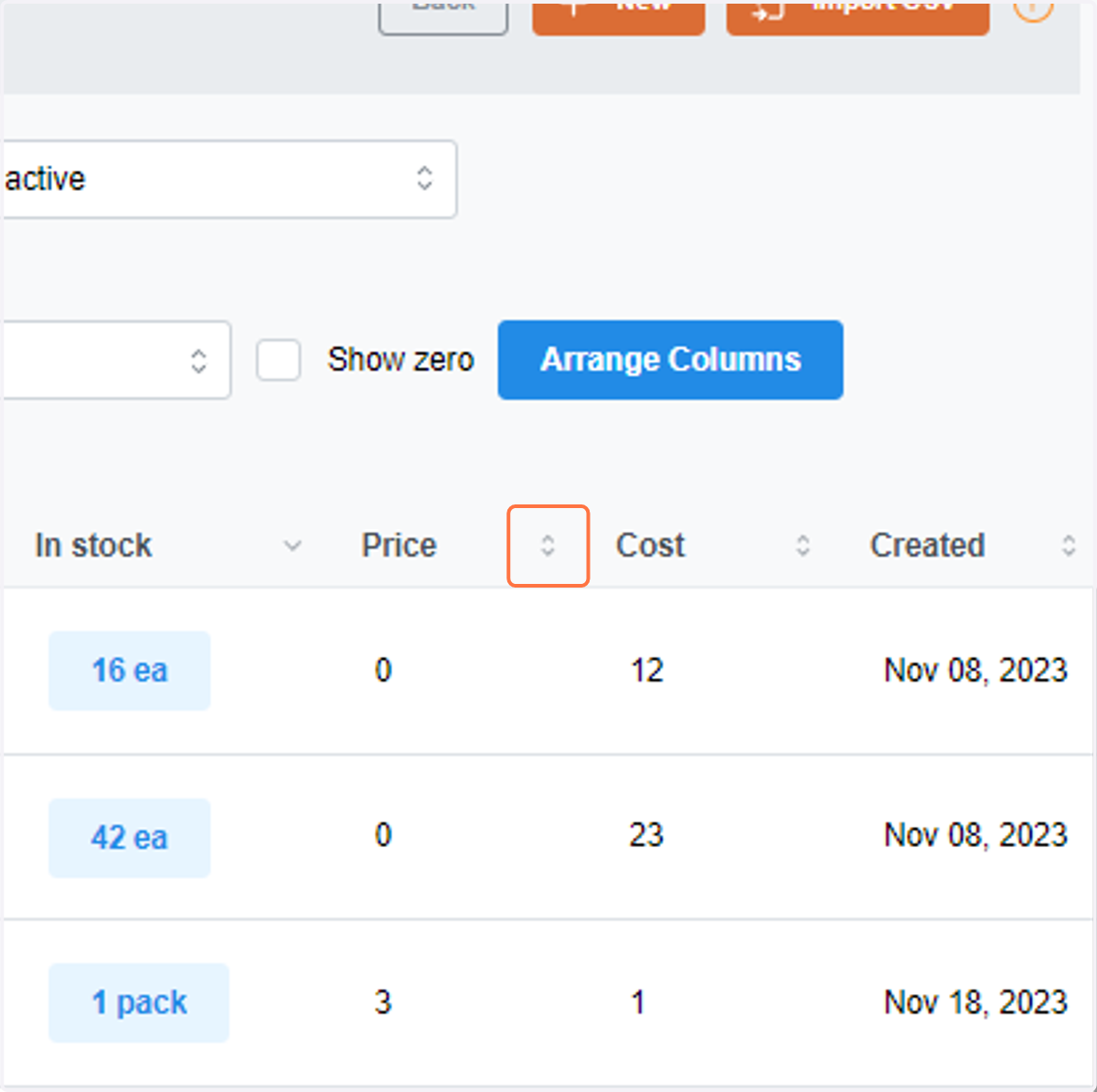
Task: Select created date in the 16 ea row
Action: [975, 670]
